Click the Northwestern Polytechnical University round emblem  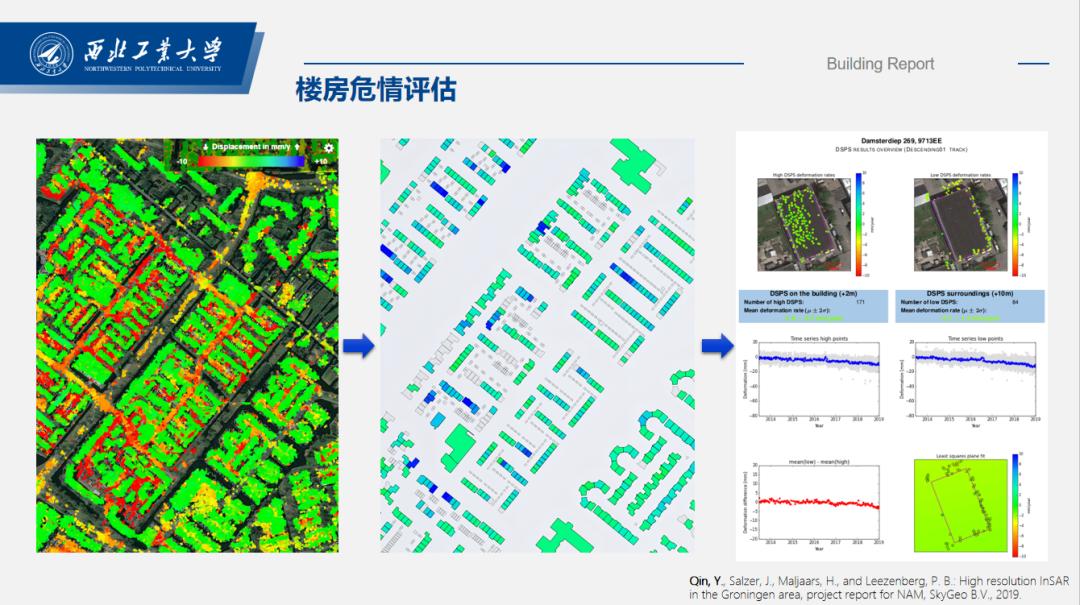pyautogui.click(x=52, y=54)
